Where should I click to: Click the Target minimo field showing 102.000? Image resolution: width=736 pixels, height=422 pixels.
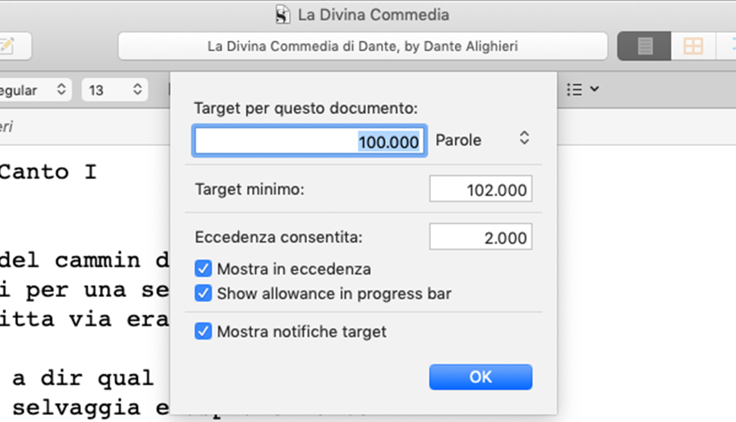[x=481, y=189]
